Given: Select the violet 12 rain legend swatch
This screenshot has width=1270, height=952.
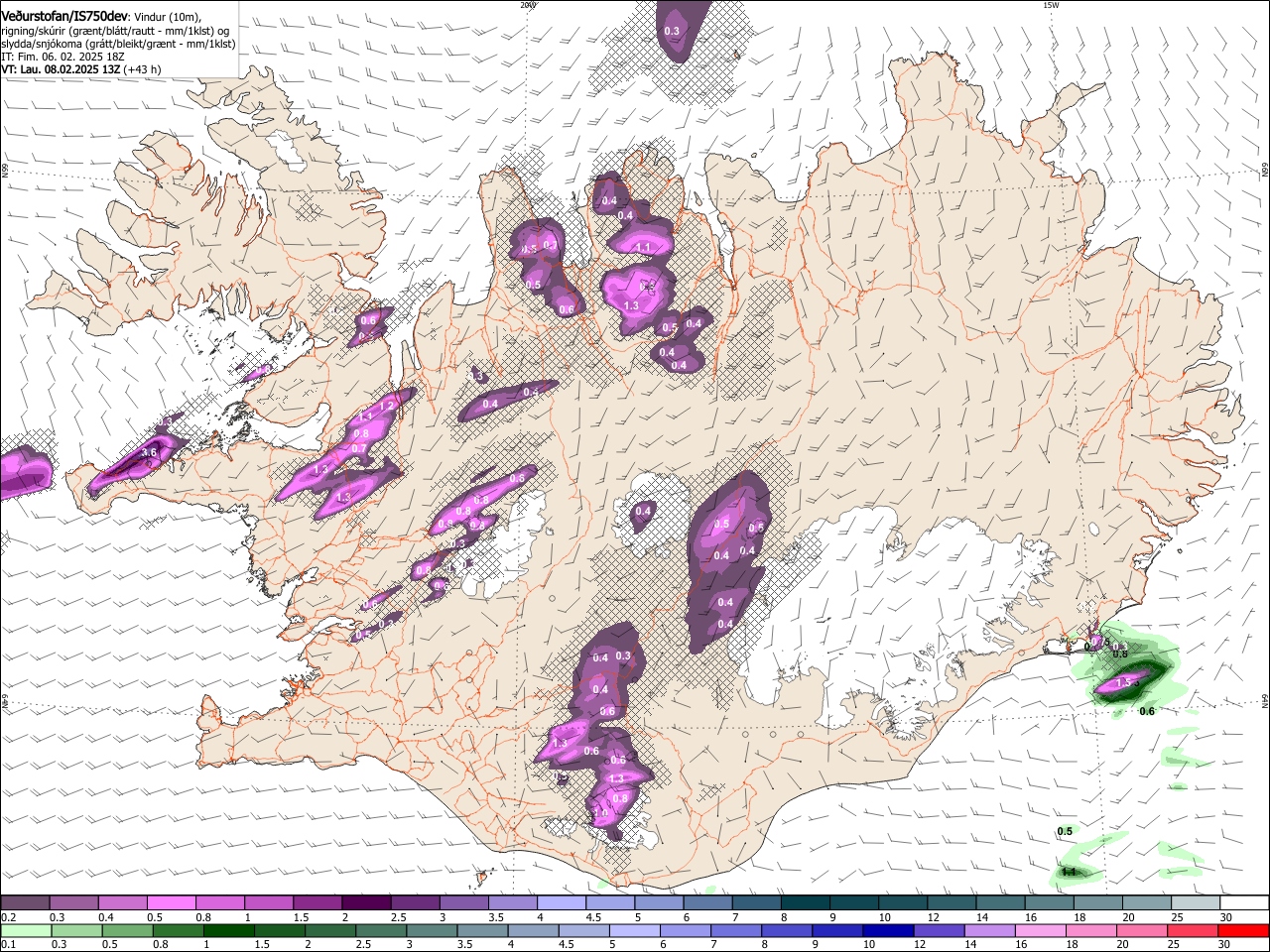Looking at the screenshot, I should coord(939,930).
